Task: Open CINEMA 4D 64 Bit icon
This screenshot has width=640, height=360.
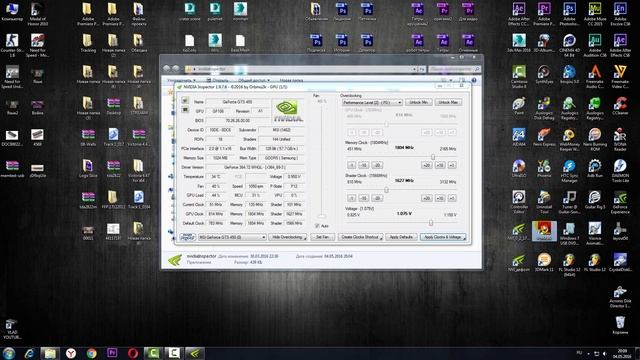Action: (569, 45)
